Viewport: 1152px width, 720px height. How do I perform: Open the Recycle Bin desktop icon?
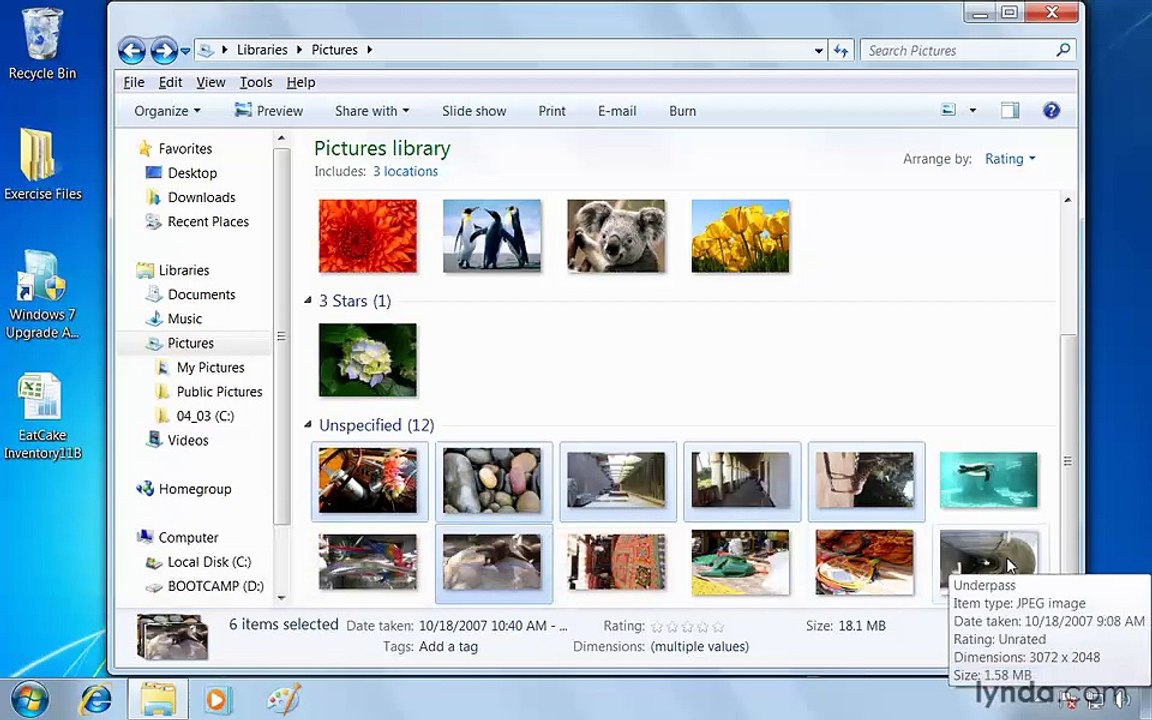coord(42,44)
